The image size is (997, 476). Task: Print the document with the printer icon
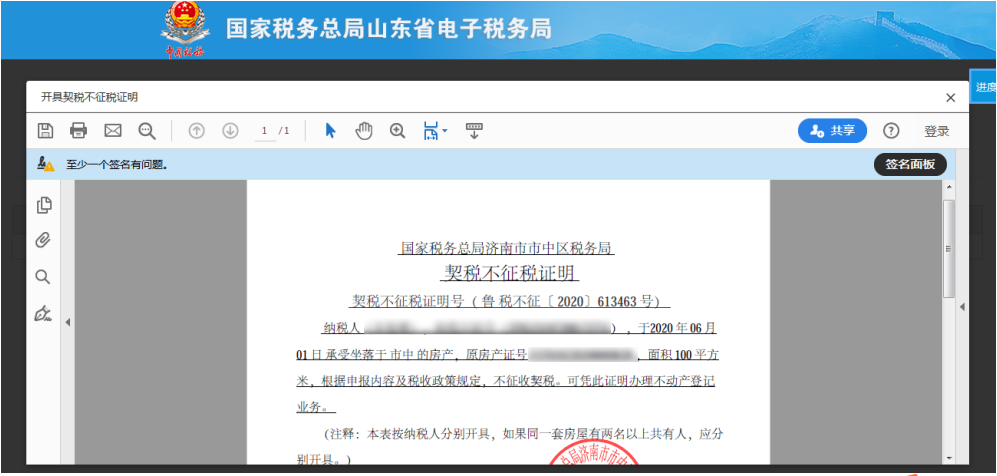[x=78, y=131]
